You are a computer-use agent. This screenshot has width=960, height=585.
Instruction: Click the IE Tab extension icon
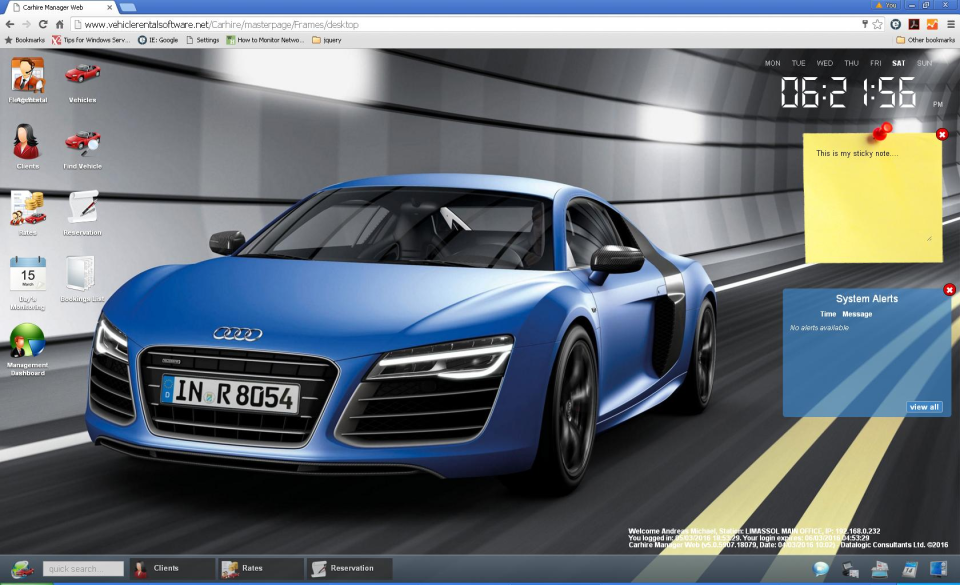click(x=896, y=24)
